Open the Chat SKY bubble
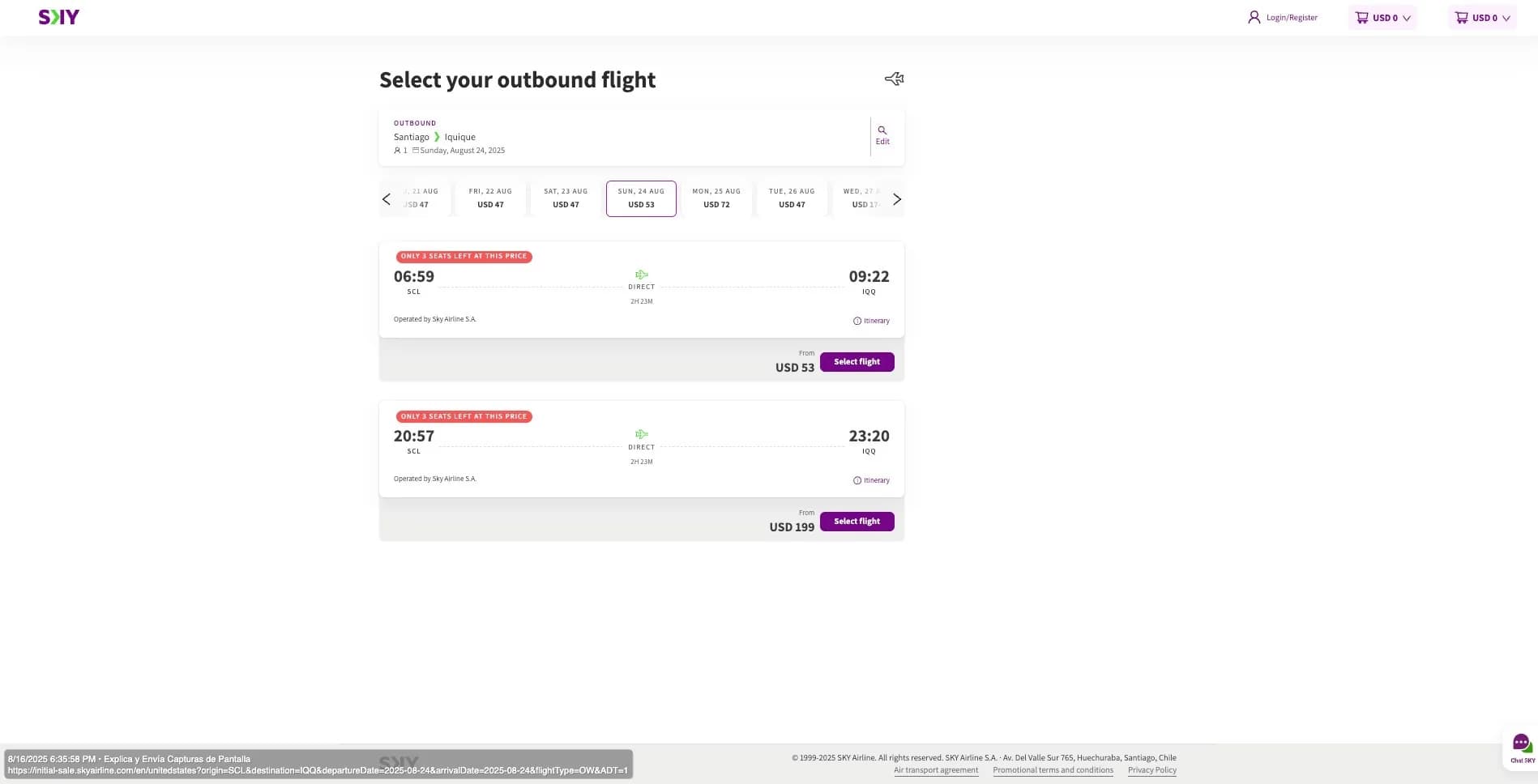 pyautogui.click(x=1522, y=743)
